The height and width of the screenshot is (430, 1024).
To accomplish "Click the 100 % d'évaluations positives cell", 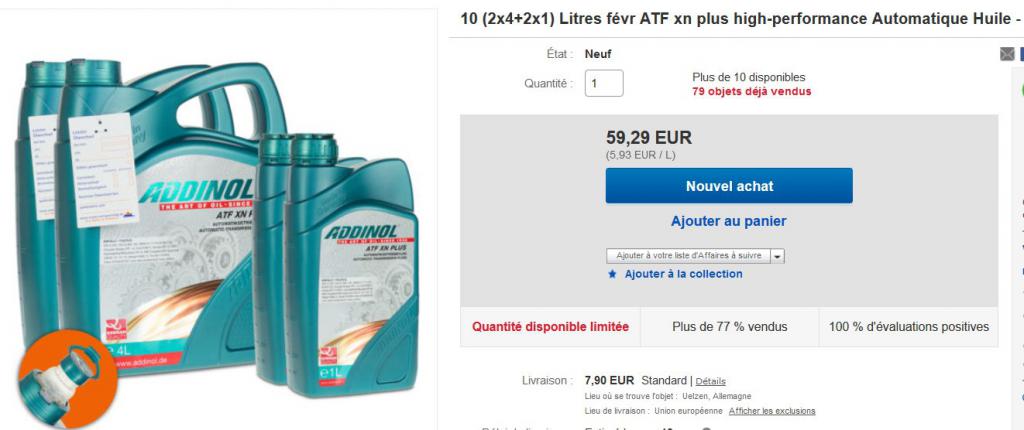I will [x=908, y=327].
